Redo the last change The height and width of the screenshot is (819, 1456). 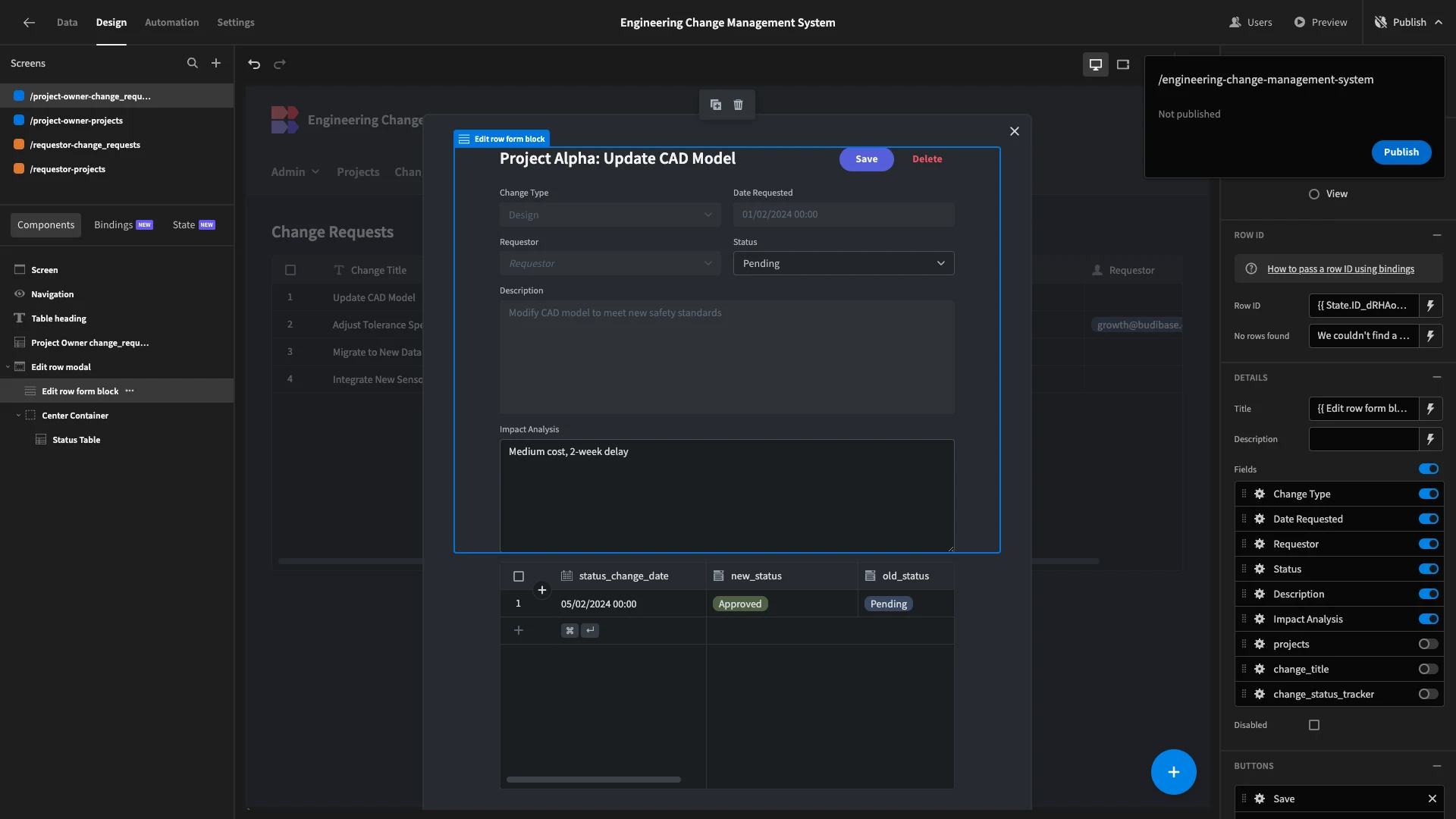[280, 64]
